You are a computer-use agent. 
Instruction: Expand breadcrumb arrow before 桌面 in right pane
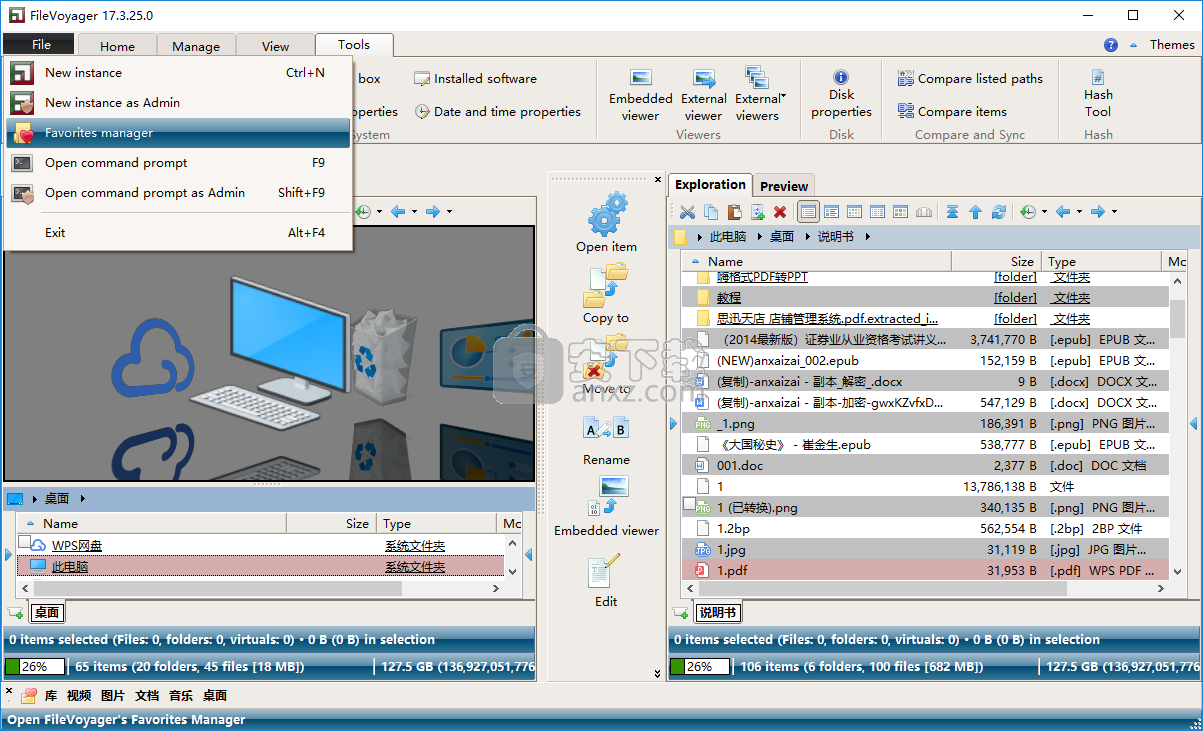760,237
